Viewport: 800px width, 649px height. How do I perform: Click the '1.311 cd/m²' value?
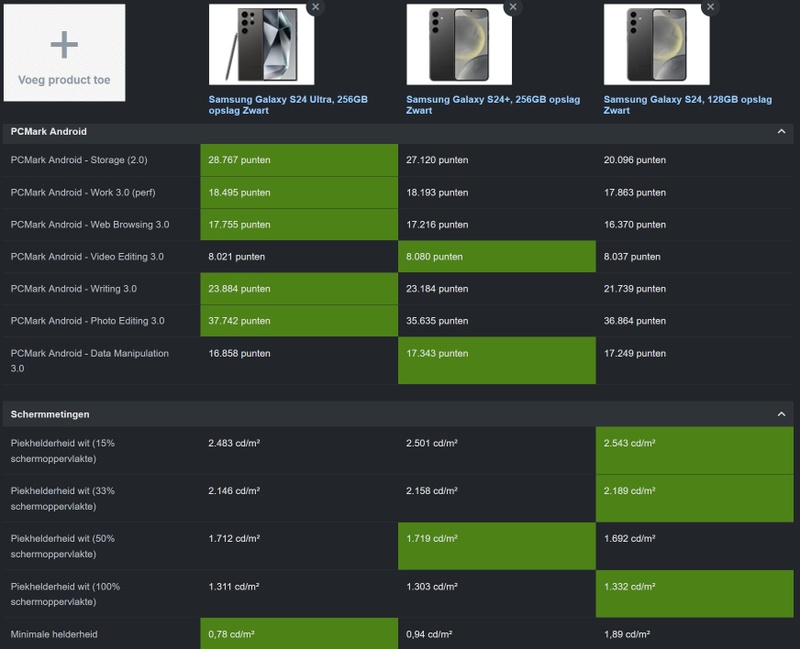pyautogui.click(x=234, y=586)
